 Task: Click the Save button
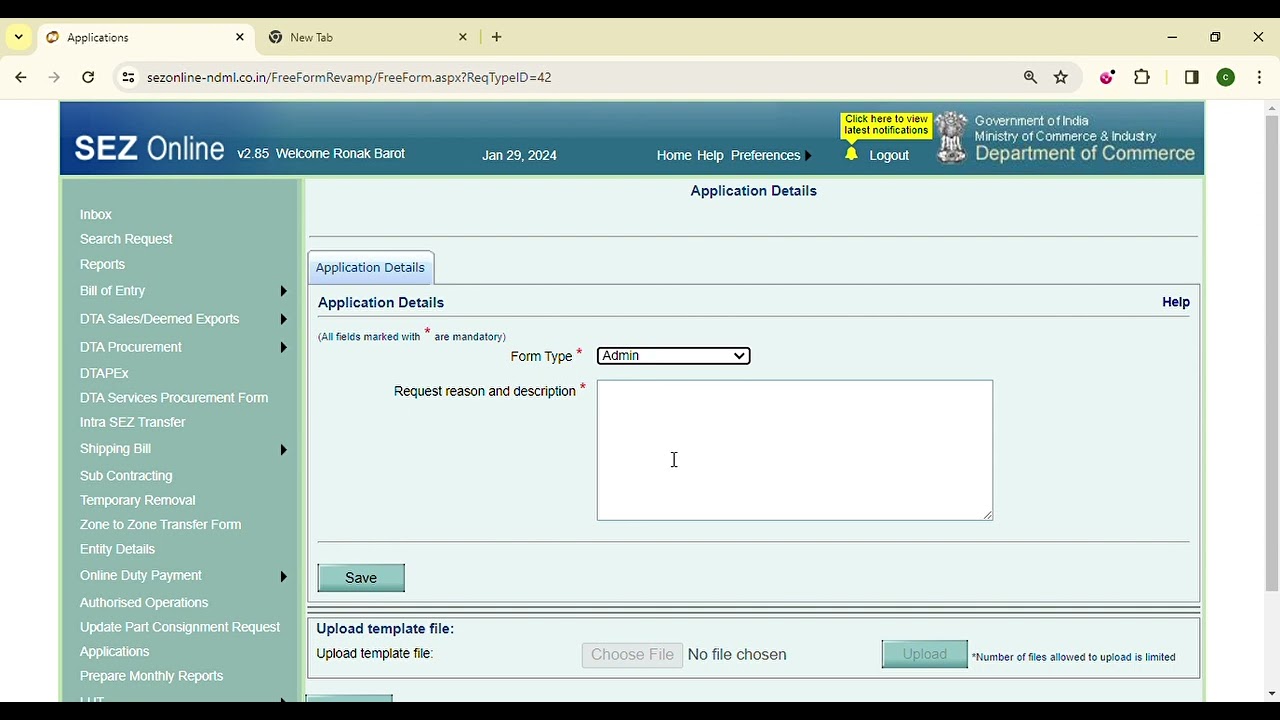point(361,578)
